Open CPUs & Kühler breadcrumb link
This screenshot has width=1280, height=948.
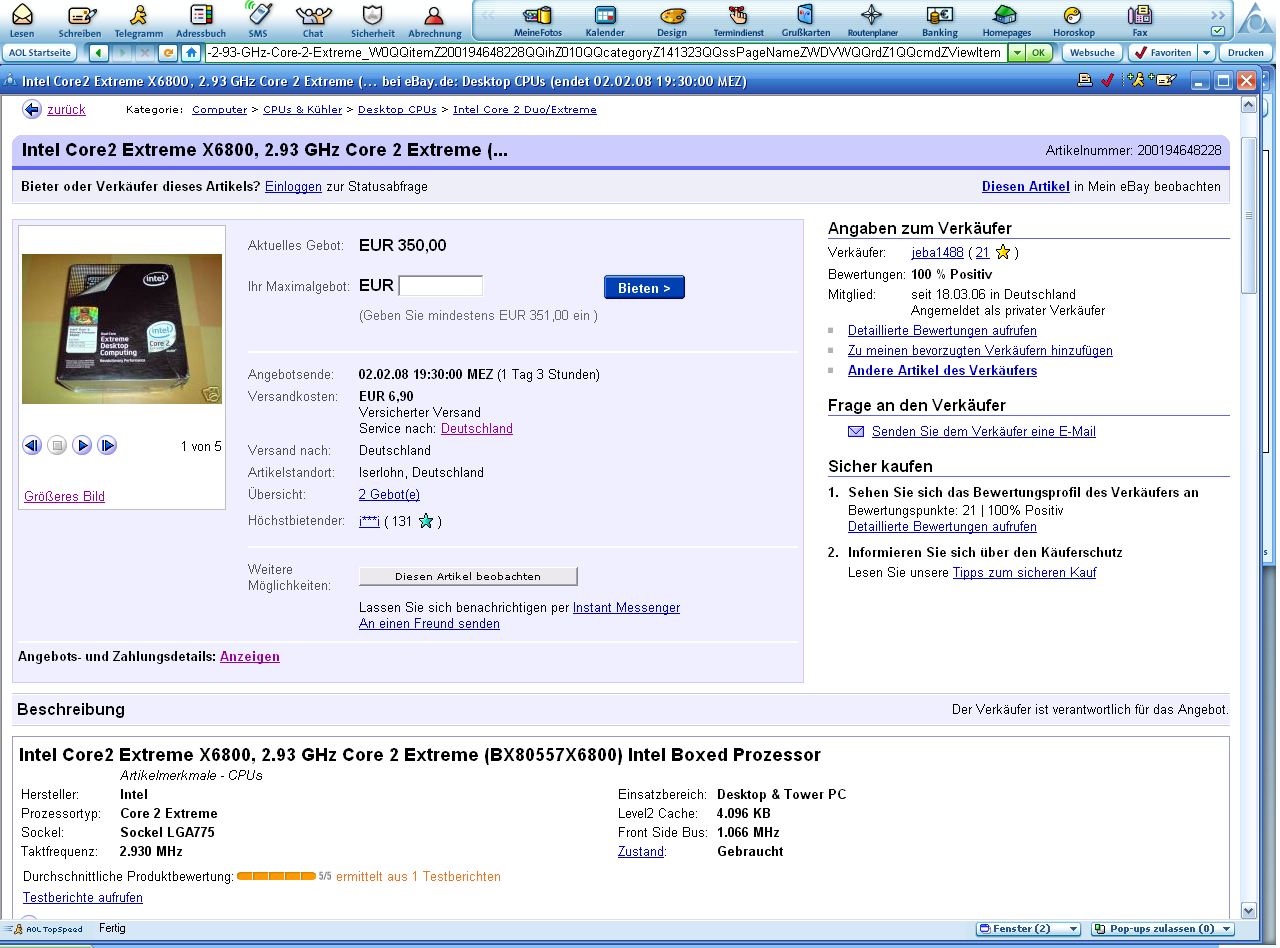pyautogui.click(x=302, y=110)
